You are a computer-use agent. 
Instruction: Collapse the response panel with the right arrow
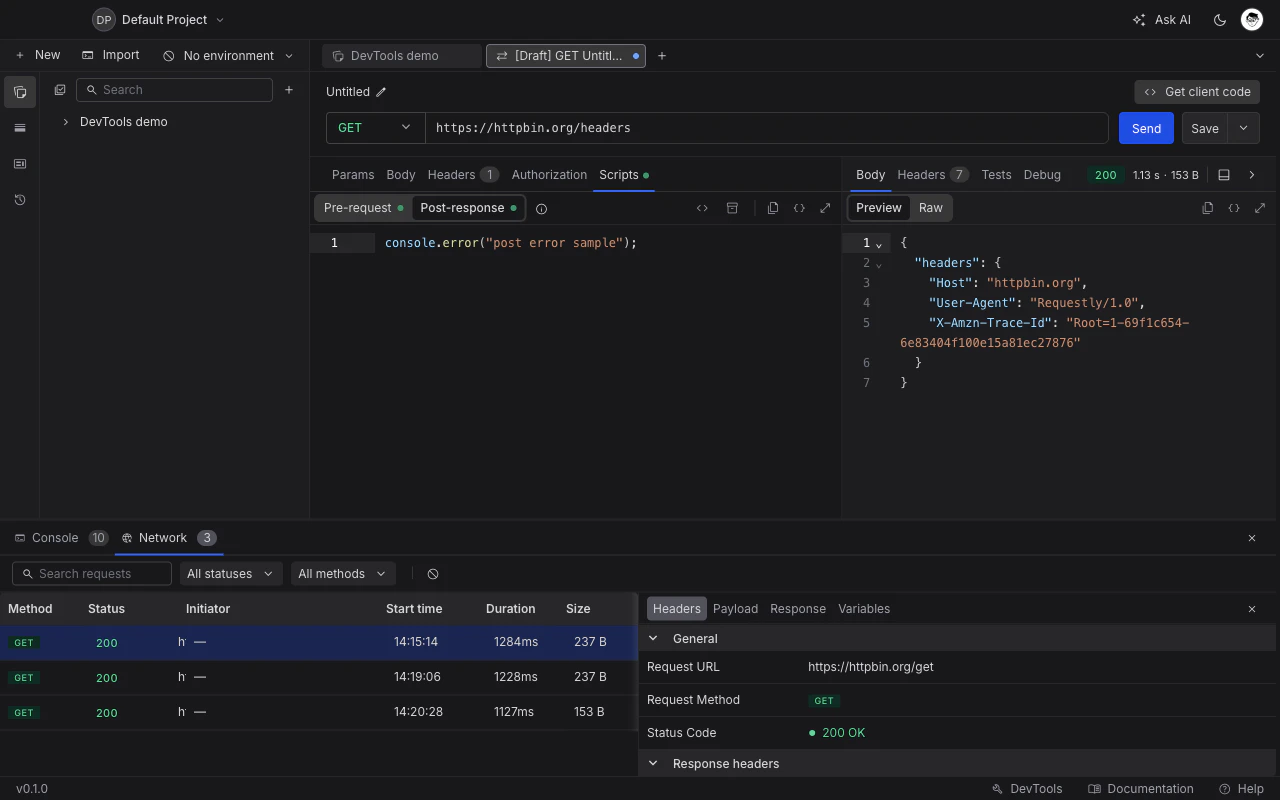pyautogui.click(x=1252, y=175)
